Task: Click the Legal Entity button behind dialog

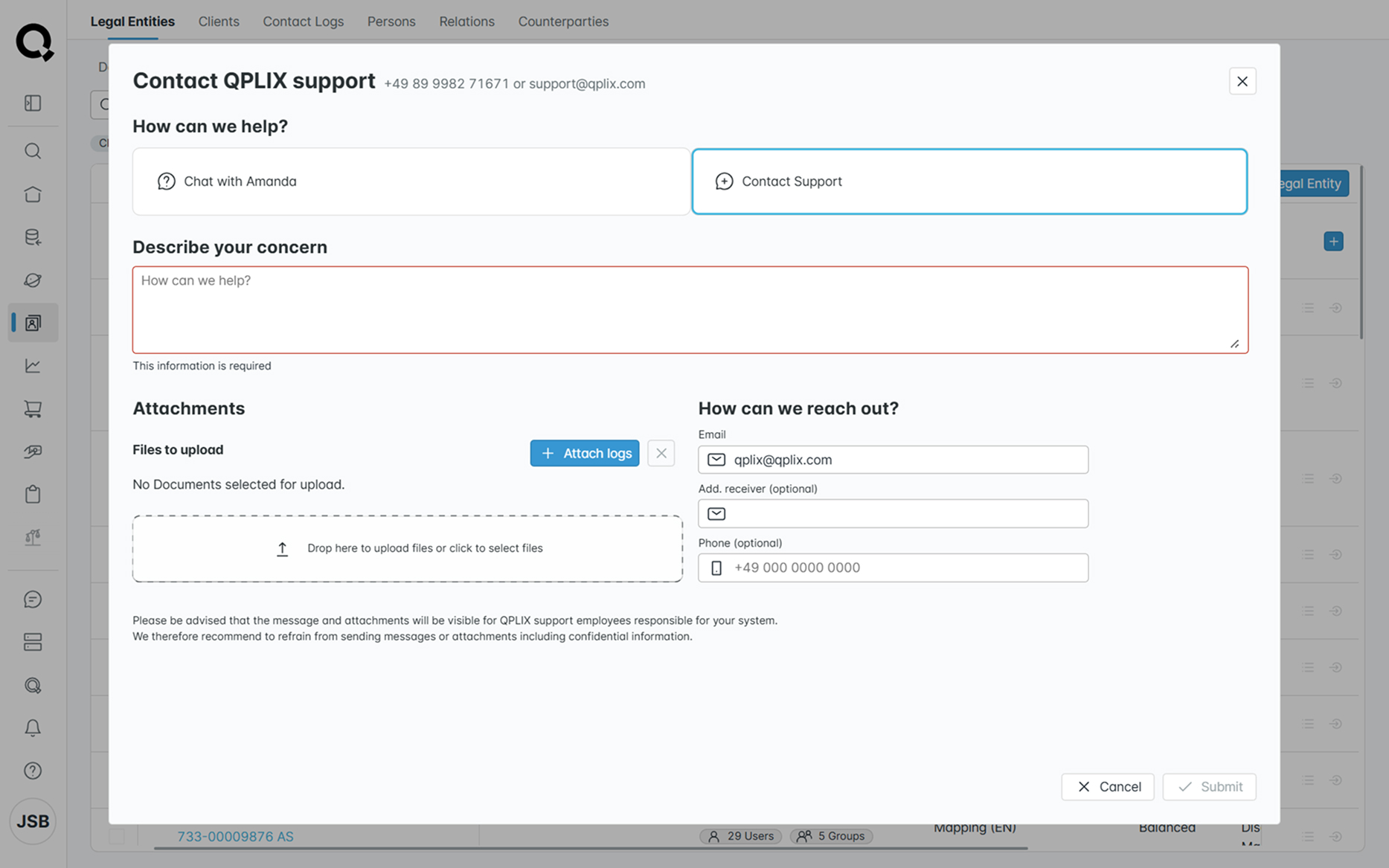Action: pyautogui.click(x=1315, y=184)
